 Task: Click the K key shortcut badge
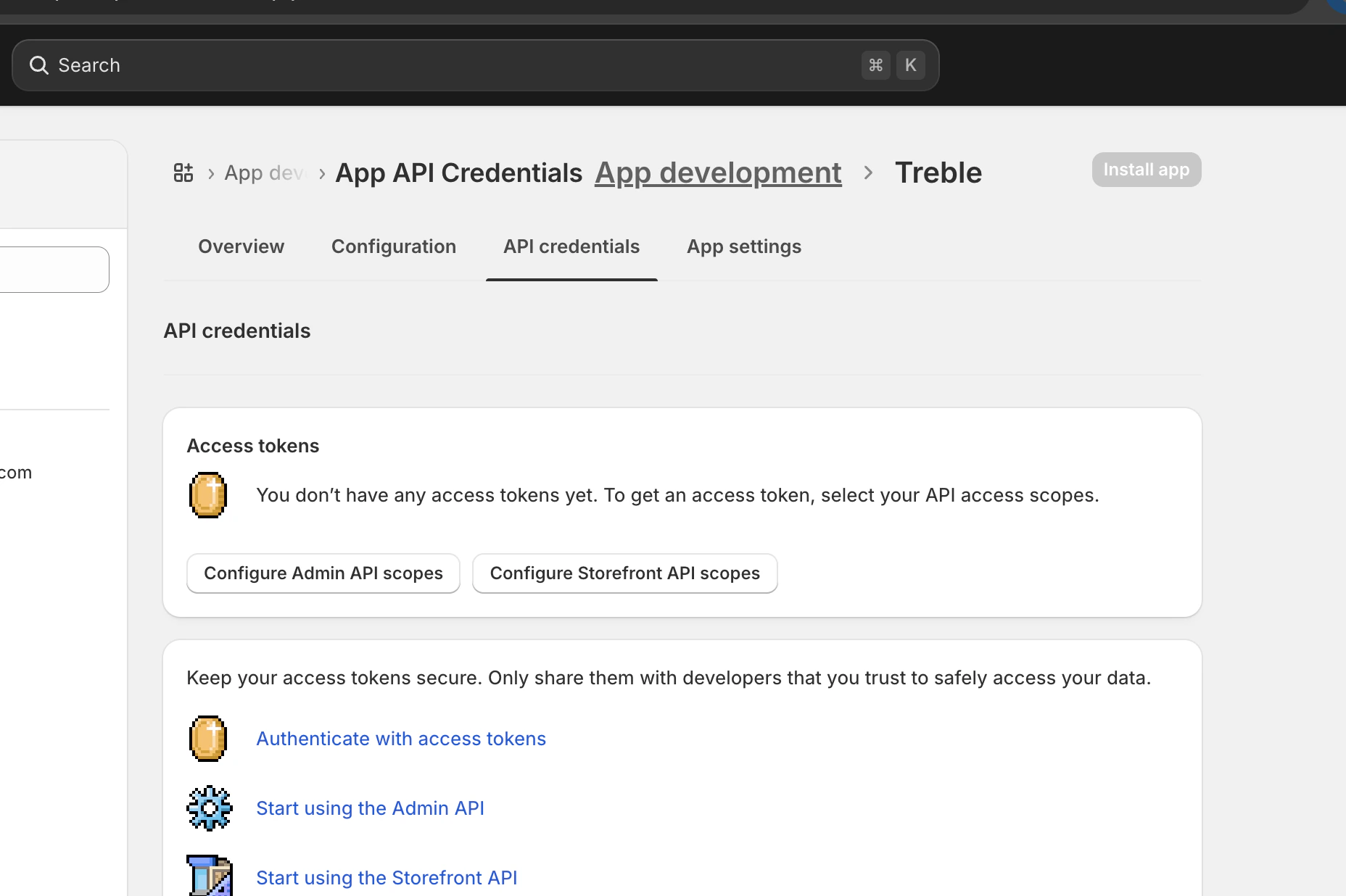[x=911, y=65]
